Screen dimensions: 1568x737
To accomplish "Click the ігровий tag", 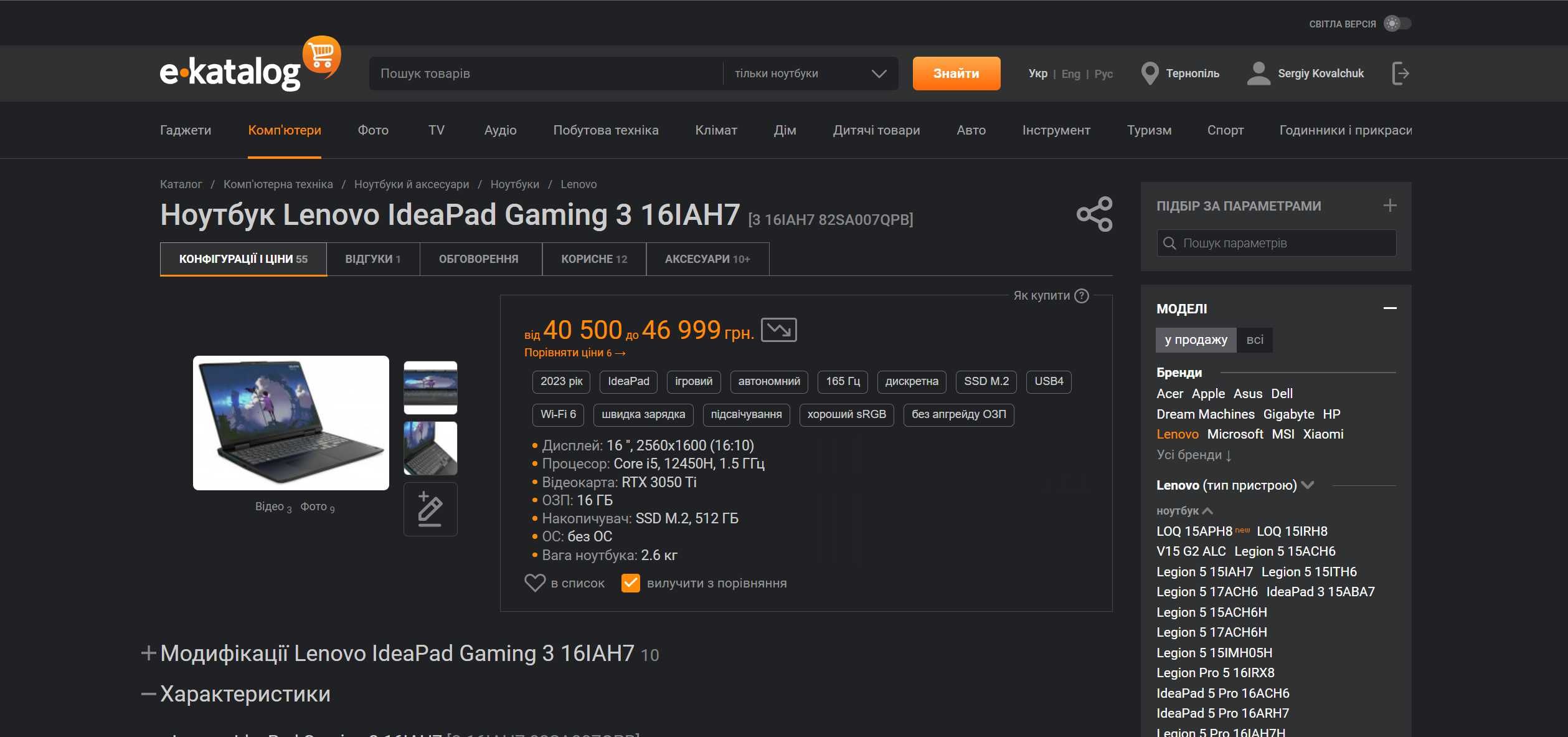I will point(694,381).
